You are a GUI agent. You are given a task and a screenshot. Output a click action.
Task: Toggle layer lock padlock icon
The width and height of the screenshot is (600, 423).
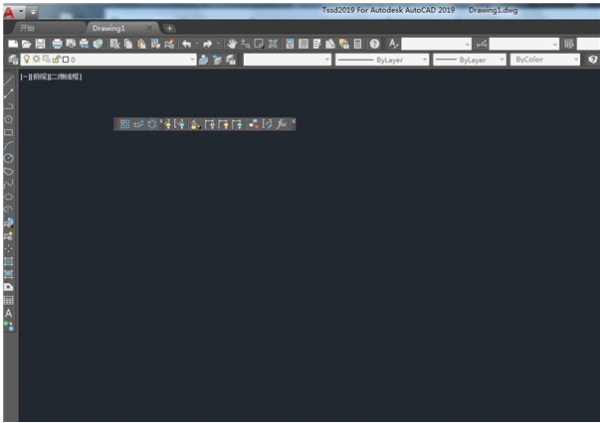coord(54,60)
